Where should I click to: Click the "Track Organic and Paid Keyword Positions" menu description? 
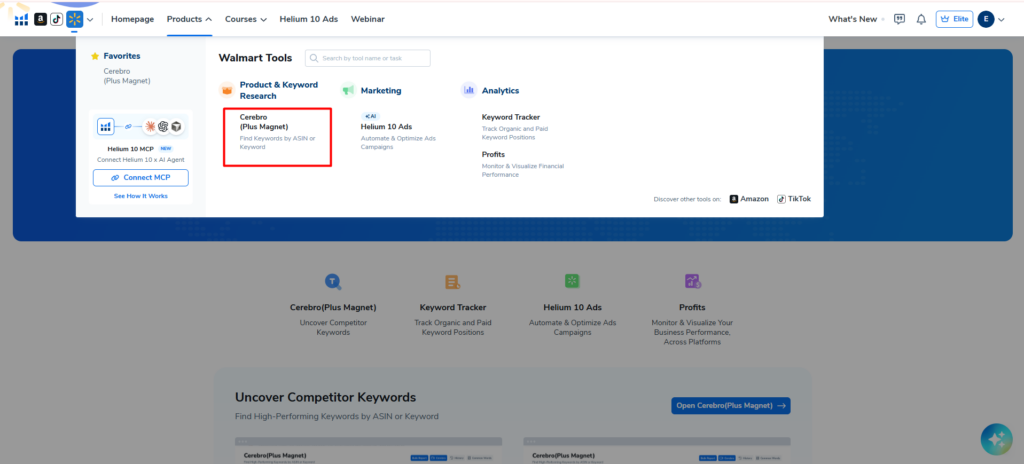tap(515, 133)
